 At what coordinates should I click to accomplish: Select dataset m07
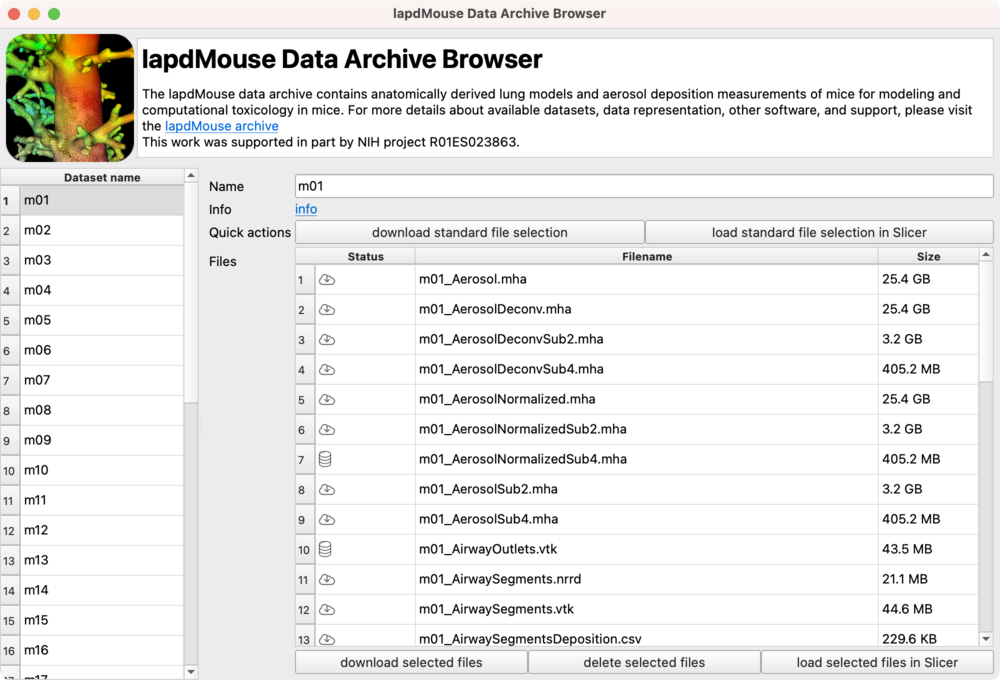pos(102,380)
